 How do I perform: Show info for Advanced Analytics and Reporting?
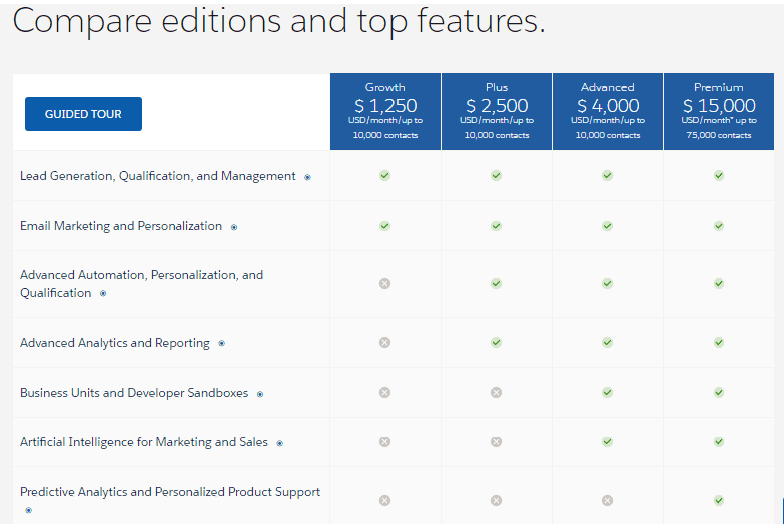[222, 344]
